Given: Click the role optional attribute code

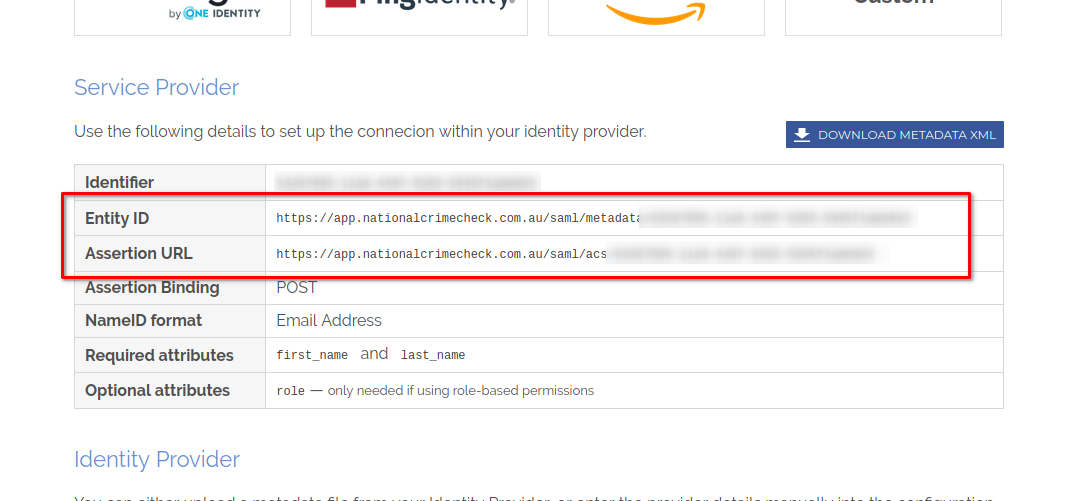Looking at the screenshot, I should 290,391.
